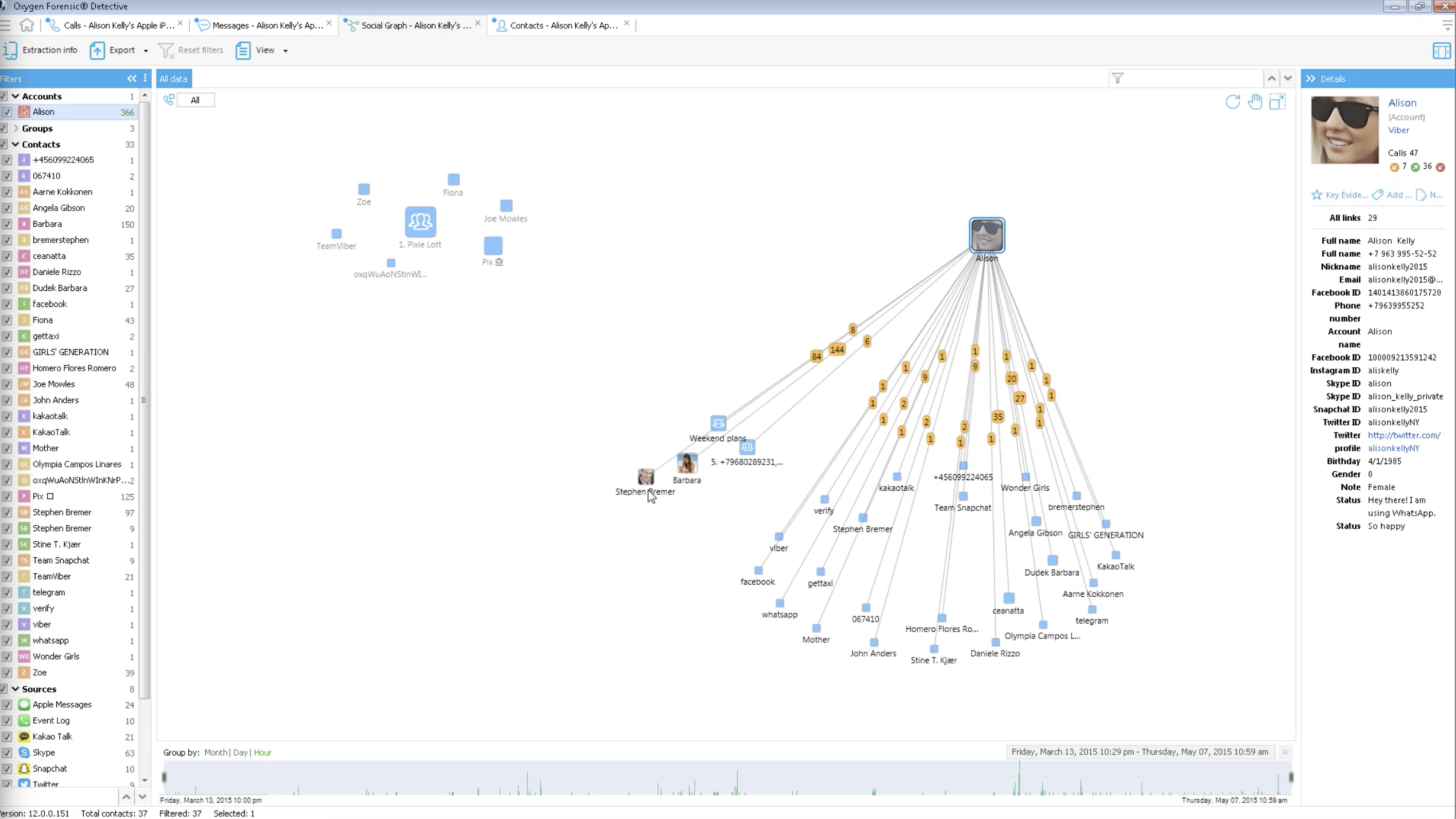The image size is (1456, 819).
Task: Open Extraction info
Action: tap(39, 50)
